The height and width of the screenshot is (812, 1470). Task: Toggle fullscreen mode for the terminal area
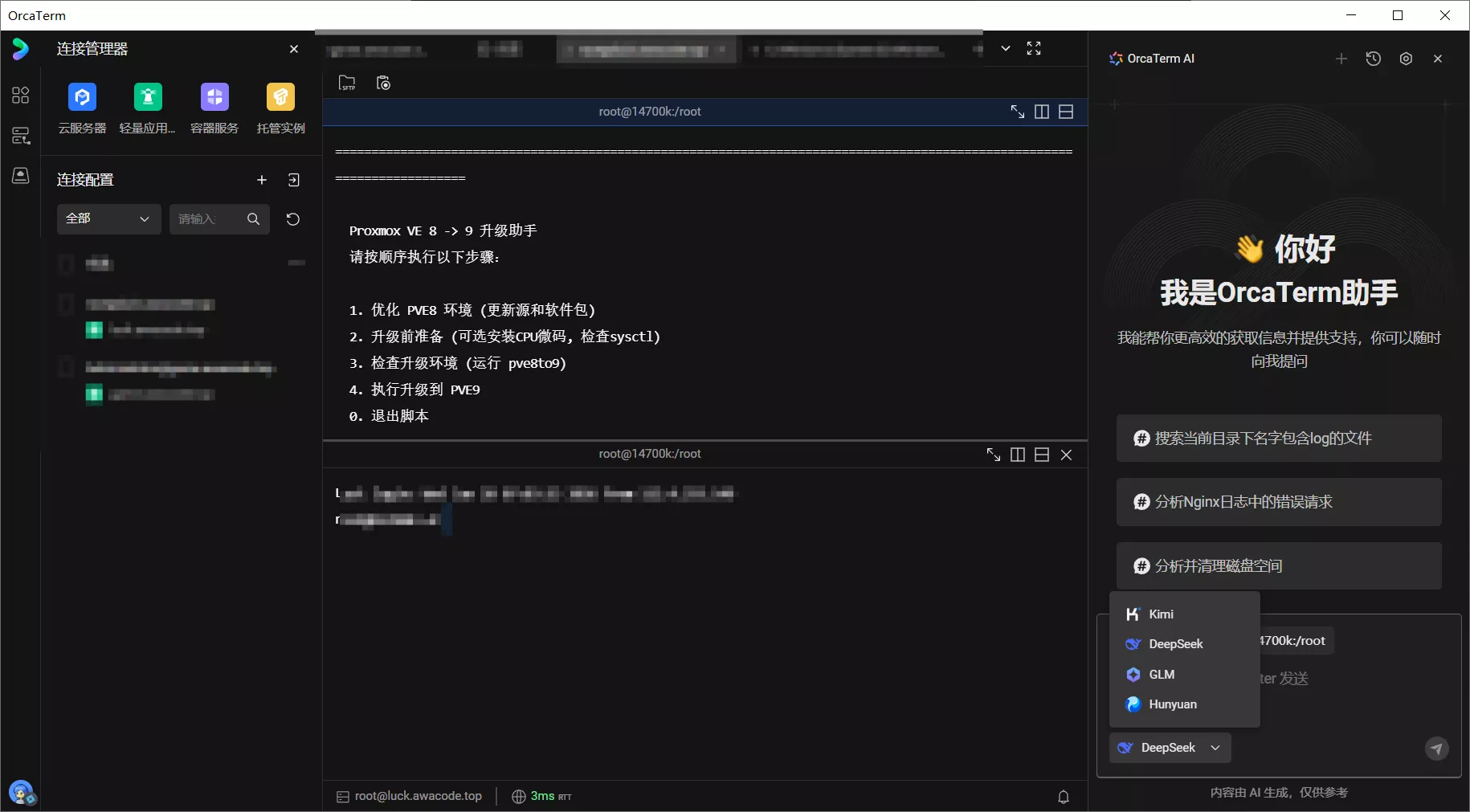coord(1034,48)
